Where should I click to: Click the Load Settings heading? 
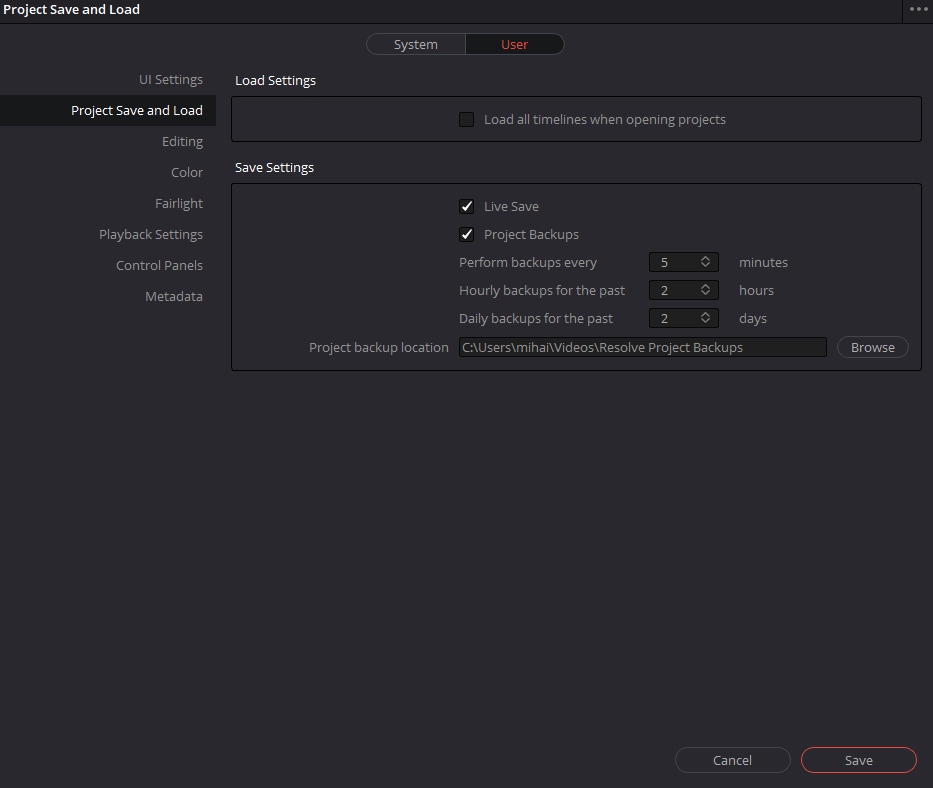click(275, 81)
